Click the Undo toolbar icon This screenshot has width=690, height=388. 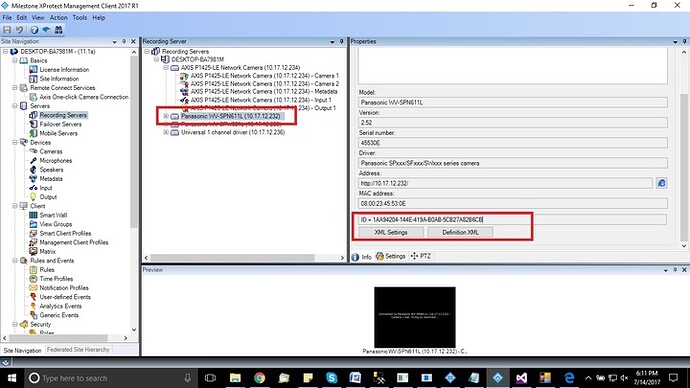point(19,30)
